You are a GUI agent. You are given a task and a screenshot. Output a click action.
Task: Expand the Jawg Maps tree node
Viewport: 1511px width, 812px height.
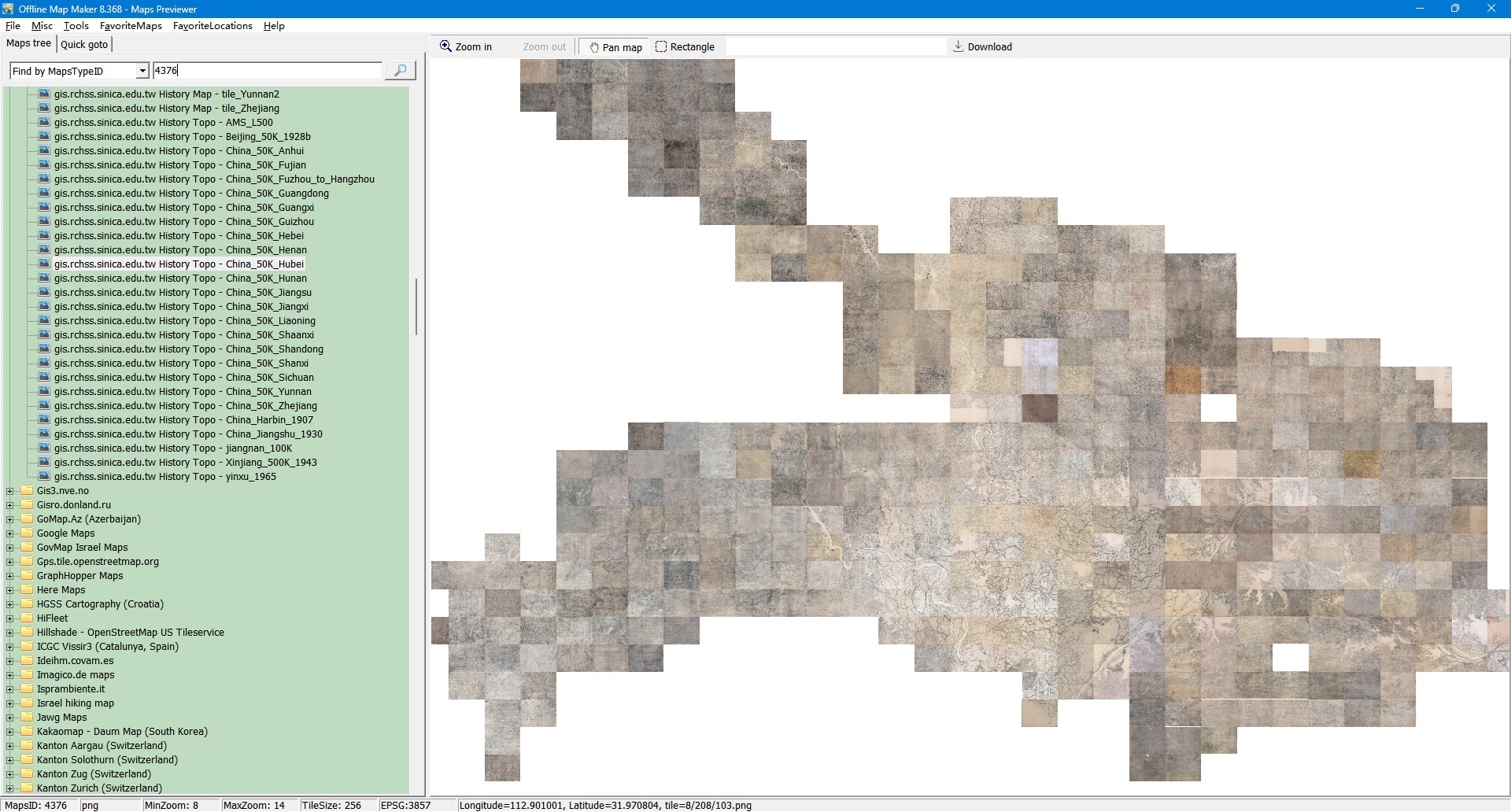[10, 718]
